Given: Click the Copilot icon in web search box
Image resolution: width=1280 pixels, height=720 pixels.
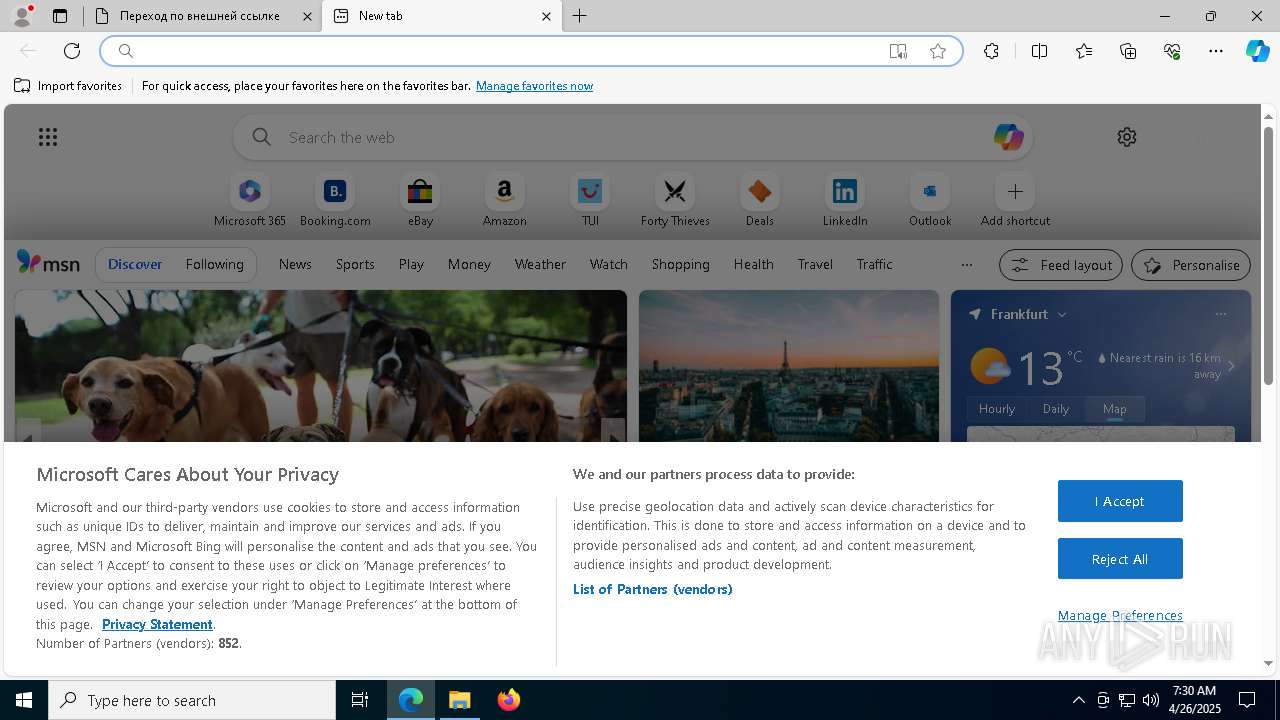Looking at the screenshot, I should click(1008, 137).
